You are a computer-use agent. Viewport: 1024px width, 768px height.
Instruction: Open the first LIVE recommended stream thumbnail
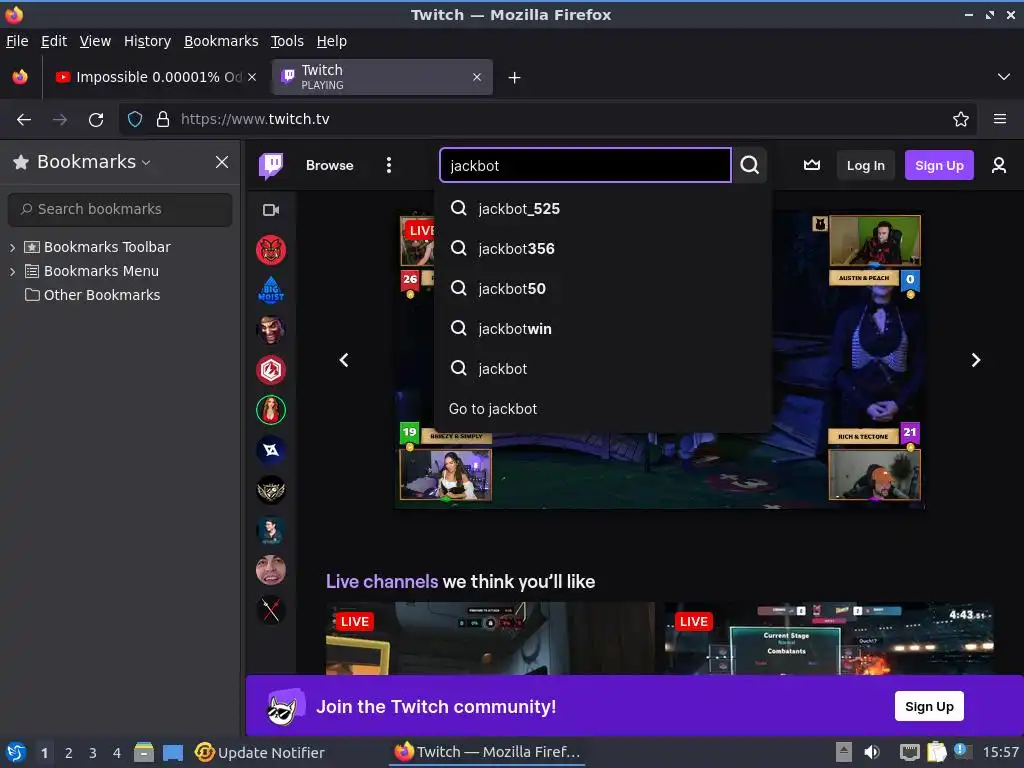pos(490,638)
